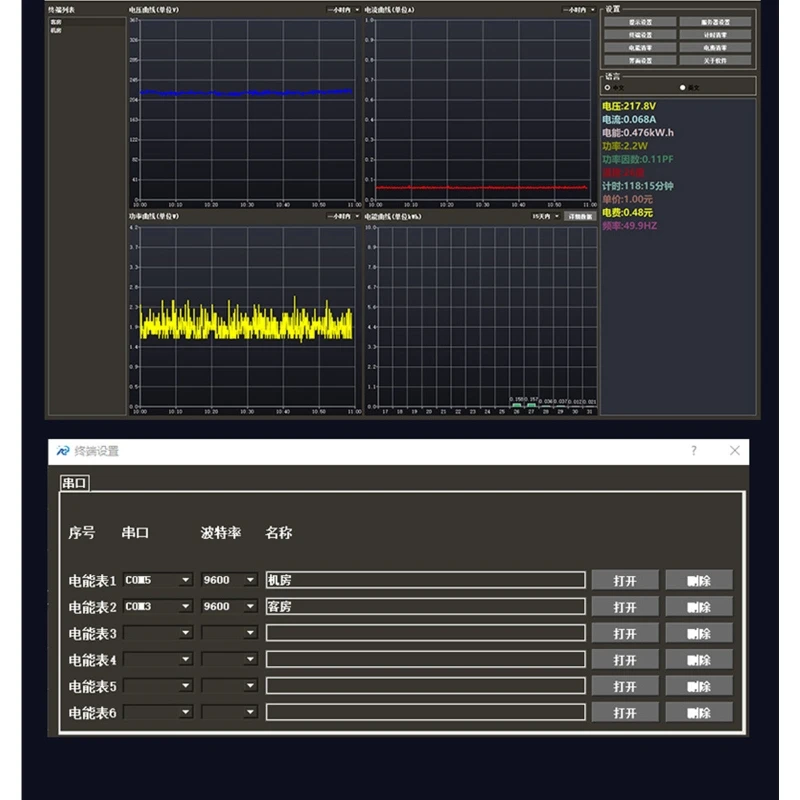This screenshot has width=800, height=800.
Task: Click empty name field for 电能表5
Action: click(x=426, y=686)
